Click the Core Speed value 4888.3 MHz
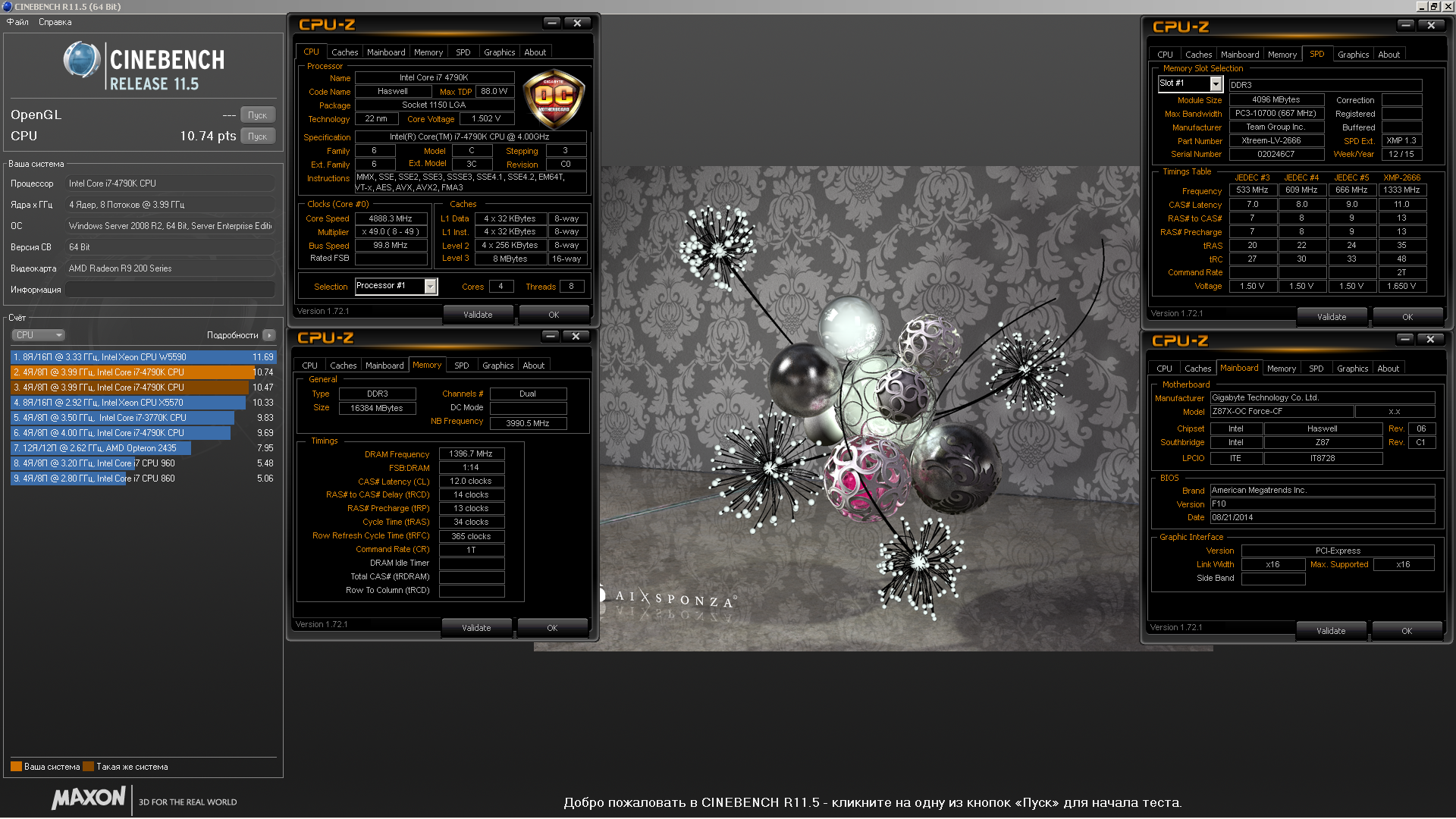1456x819 pixels. (x=391, y=218)
